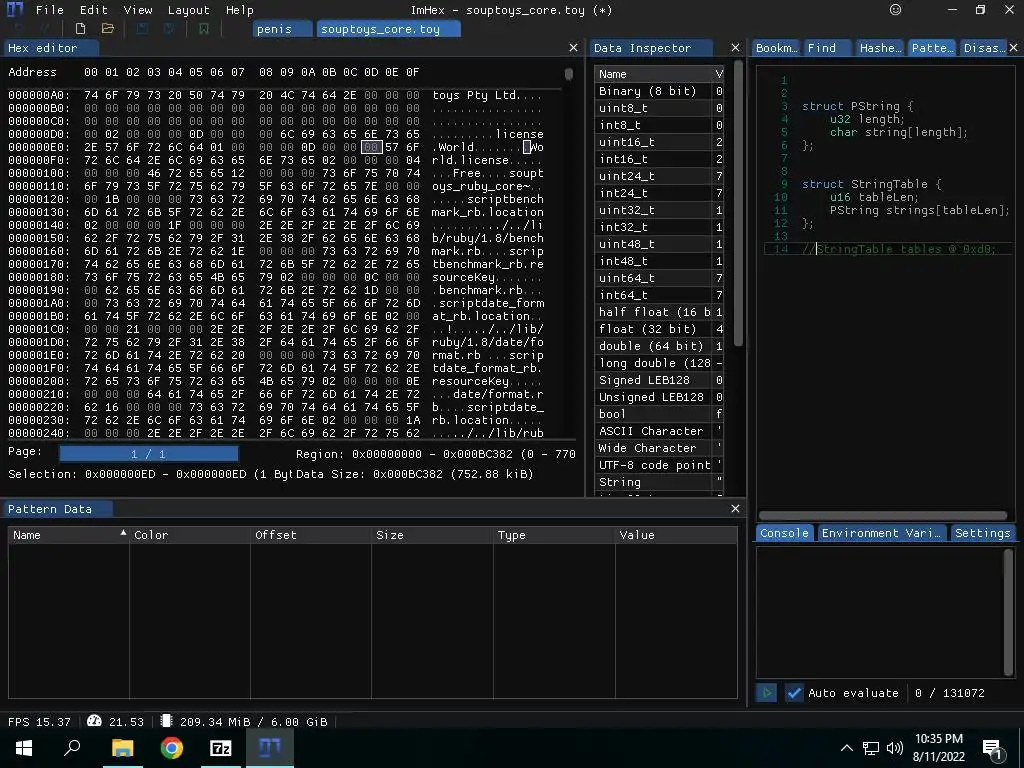Click the clock showing 10:35 PM
Screen dimensions: 1024x768
(938, 739)
